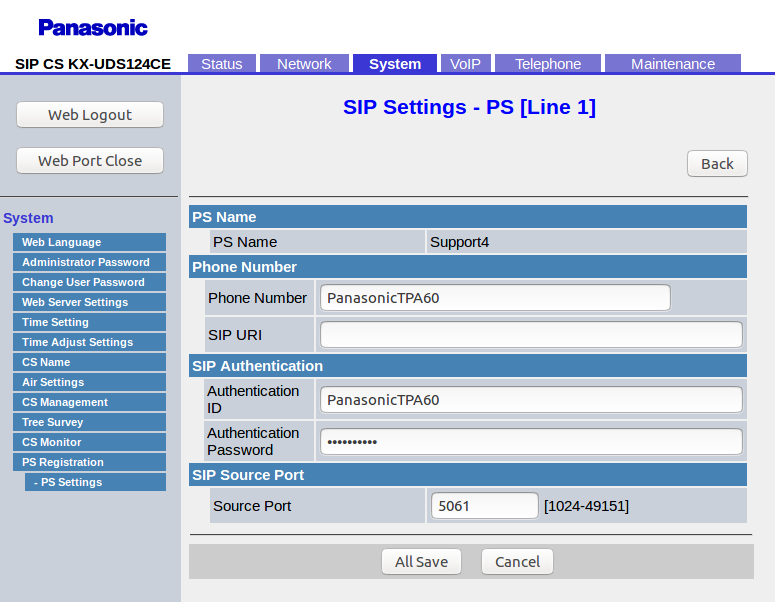This screenshot has width=775, height=602.
Task: Click the SIP Settings - PS [Line 1] heading
Action: click(469, 107)
